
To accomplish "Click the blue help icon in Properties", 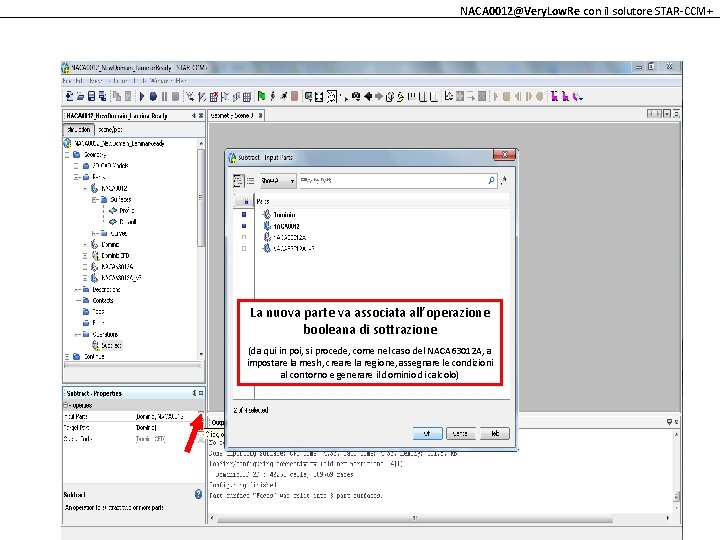I will point(198,494).
